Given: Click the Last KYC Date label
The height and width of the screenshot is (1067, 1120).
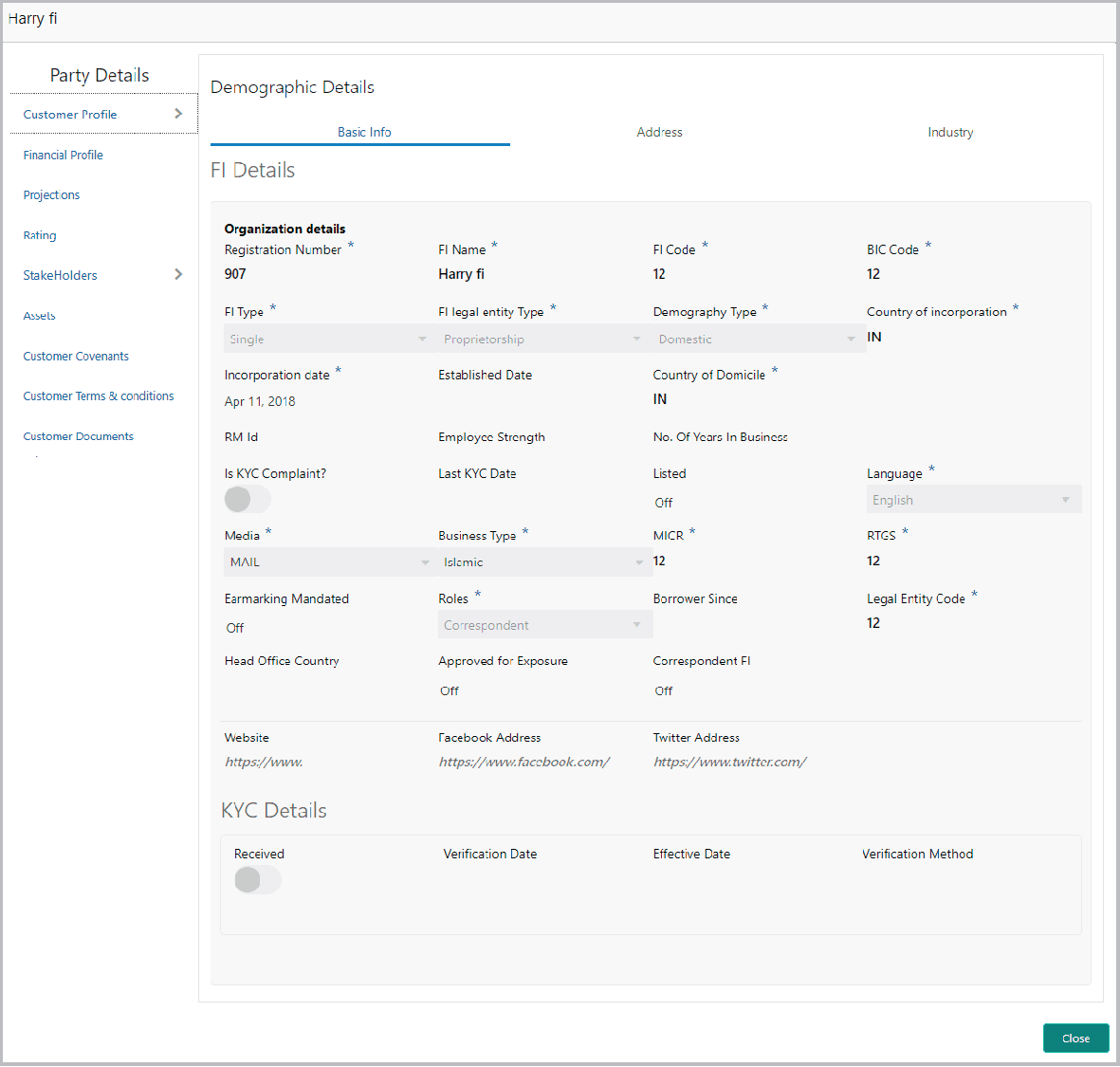Looking at the screenshot, I should tap(477, 473).
